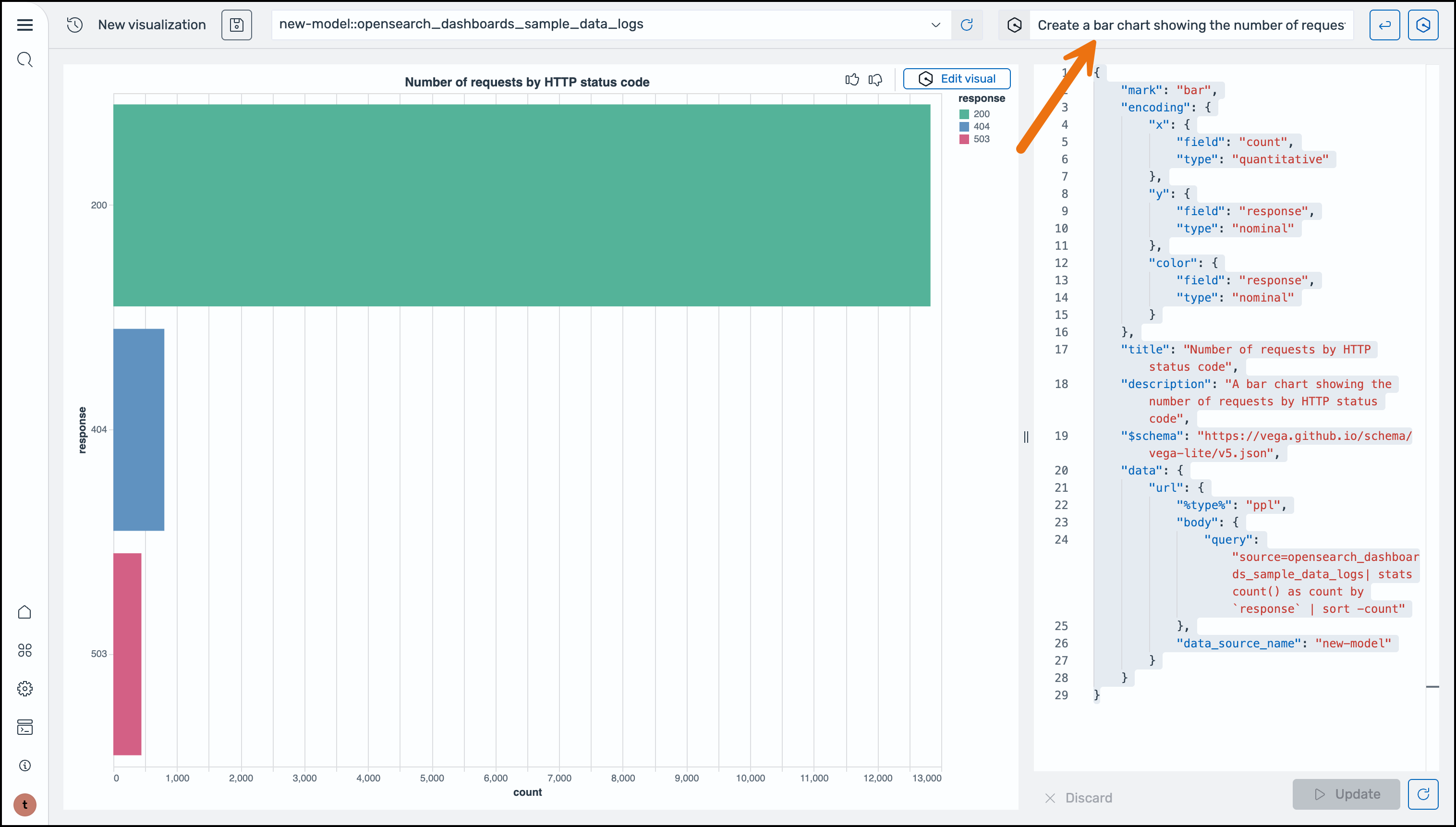Click the info help icon in sidebar
Viewport: 1456px width, 827px height.
click(x=24, y=766)
